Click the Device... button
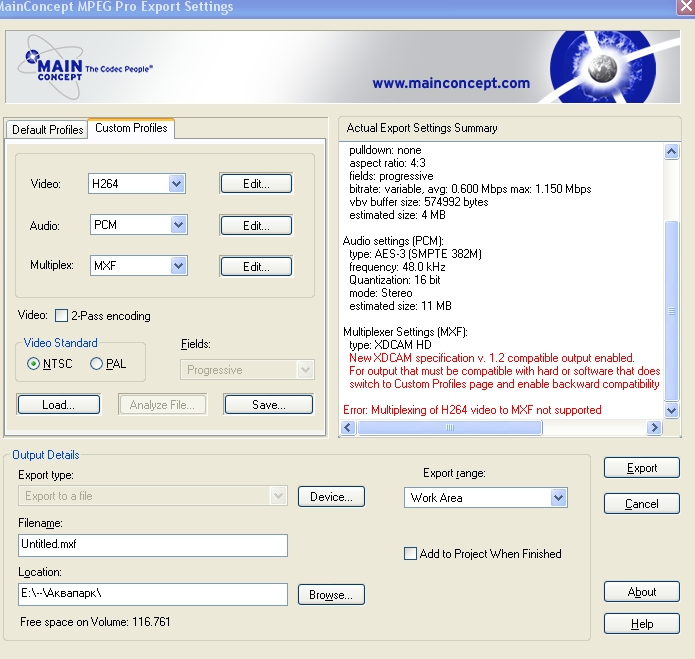 [x=332, y=497]
